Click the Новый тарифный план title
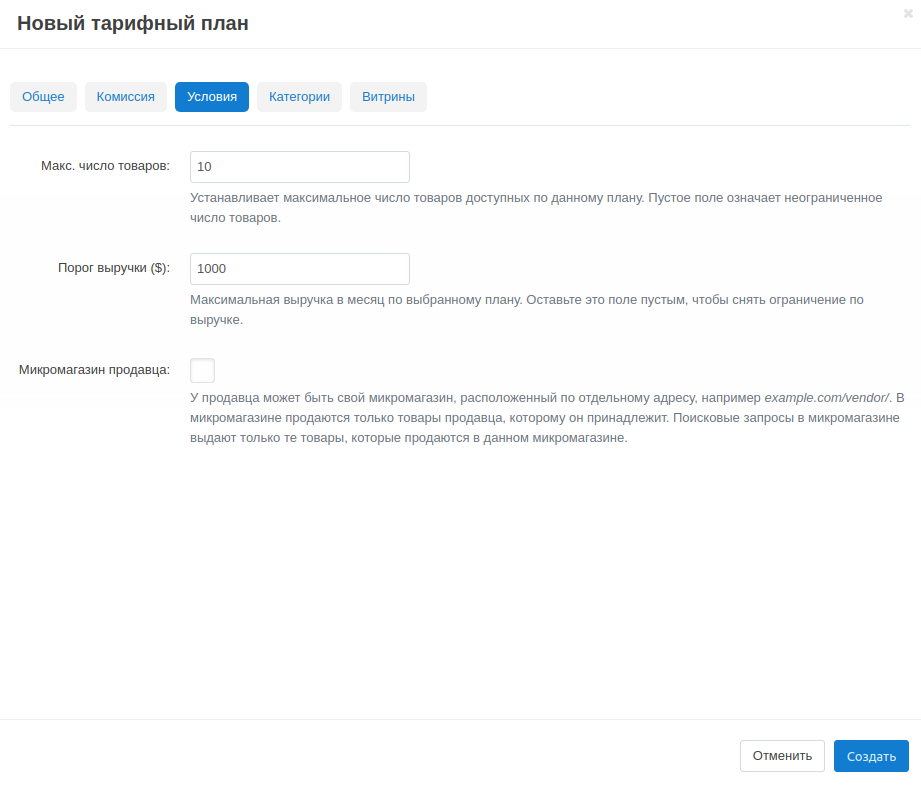Viewport: 921px width, 788px height. [133, 24]
